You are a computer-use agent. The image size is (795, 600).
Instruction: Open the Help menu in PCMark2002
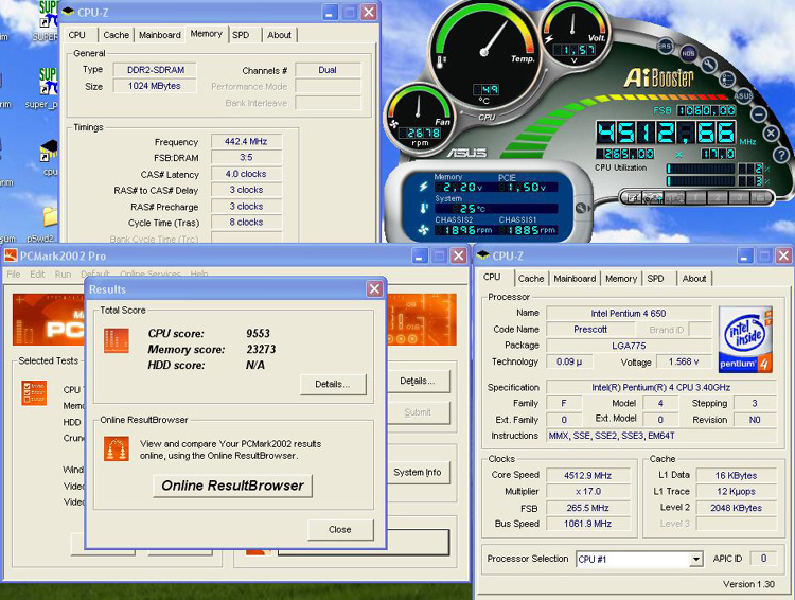click(199, 274)
